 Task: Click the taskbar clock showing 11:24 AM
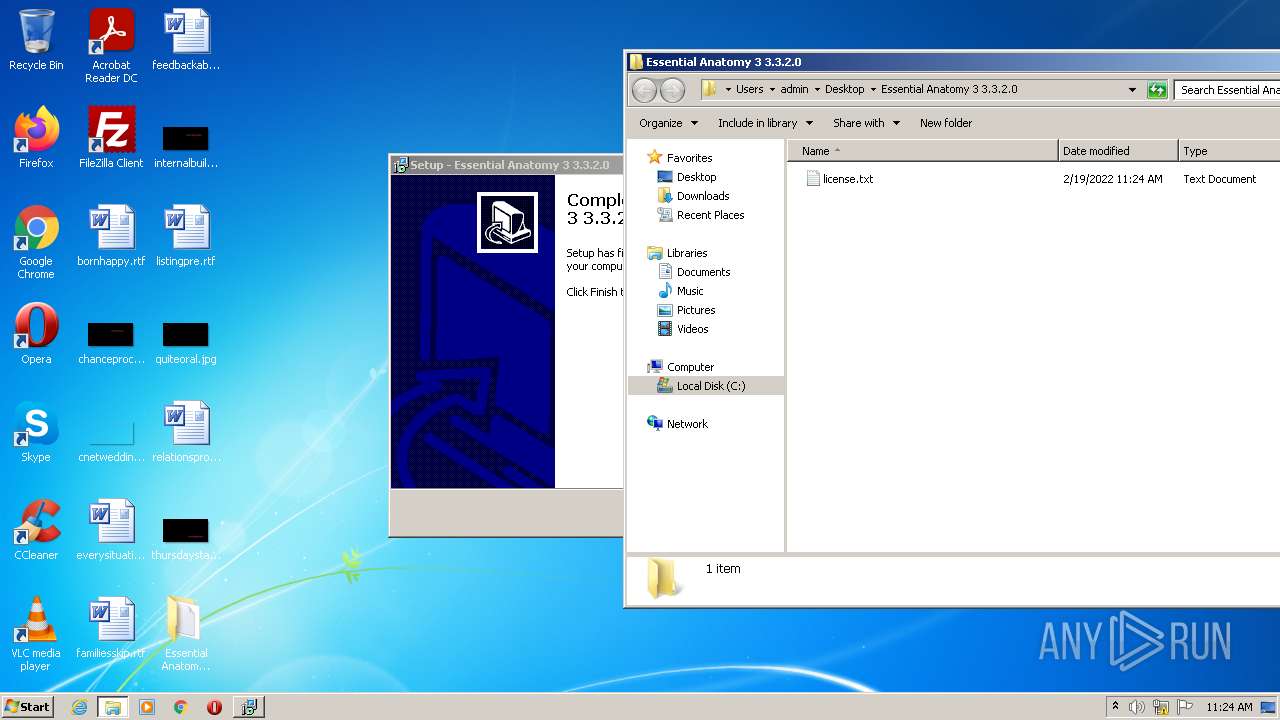click(x=1229, y=707)
